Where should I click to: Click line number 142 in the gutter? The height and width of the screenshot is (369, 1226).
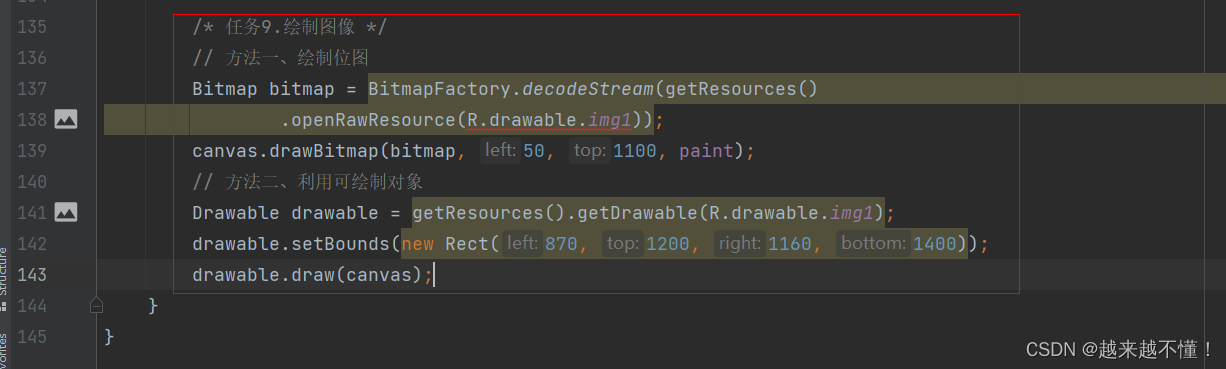32,243
